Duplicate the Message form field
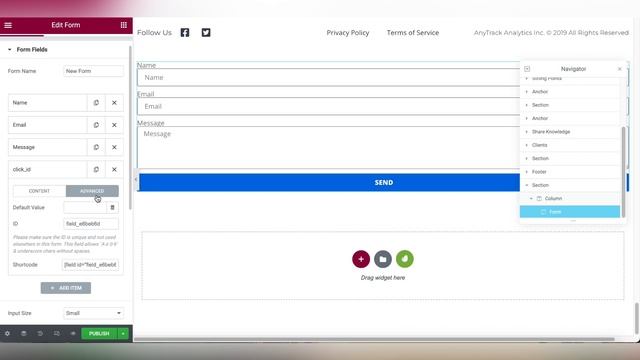This screenshot has width=640, height=360. pyautogui.click(x=96, y=147)
